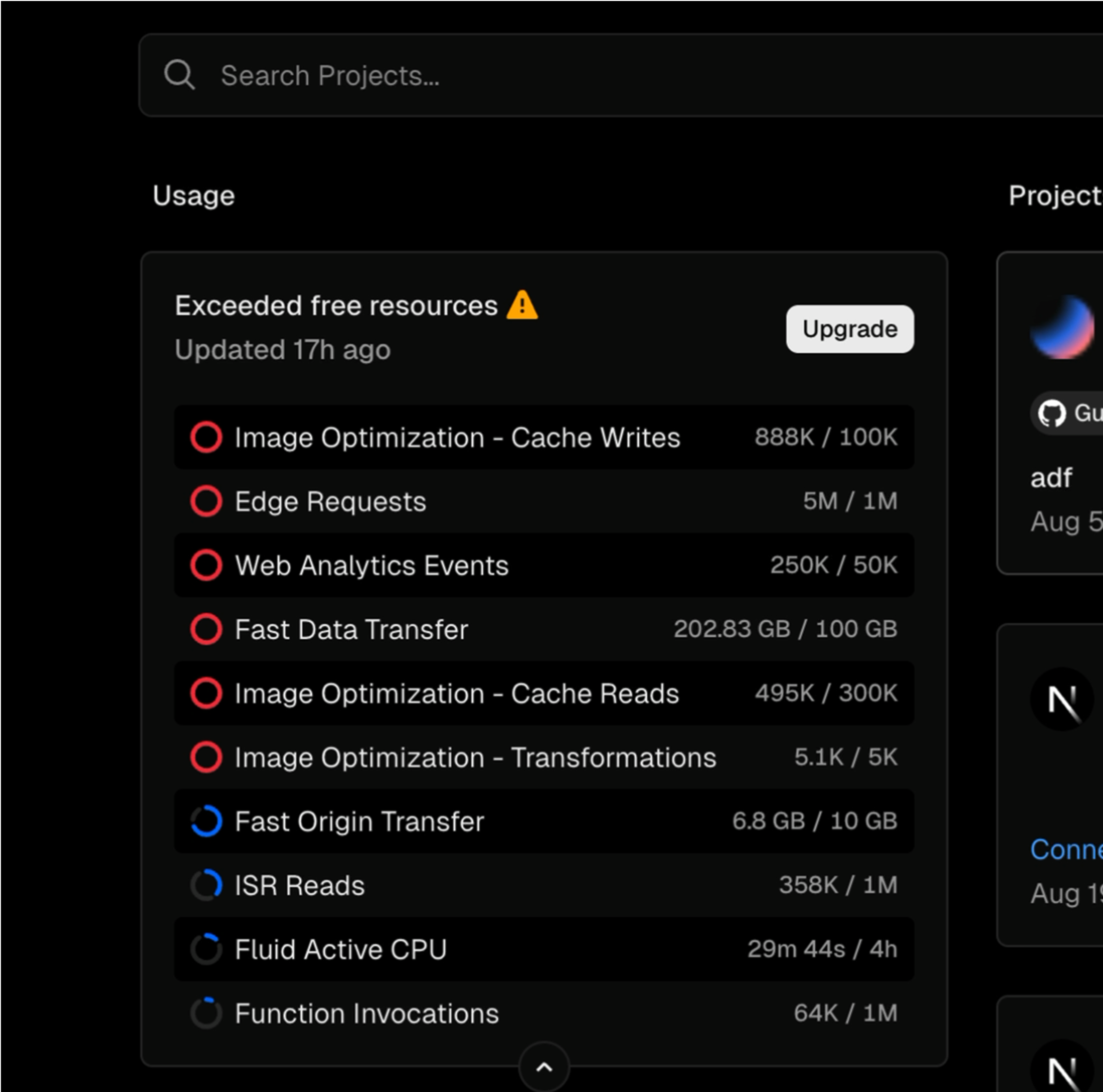Click the usage ring beside Function Invocations

tap(206, 1013)
